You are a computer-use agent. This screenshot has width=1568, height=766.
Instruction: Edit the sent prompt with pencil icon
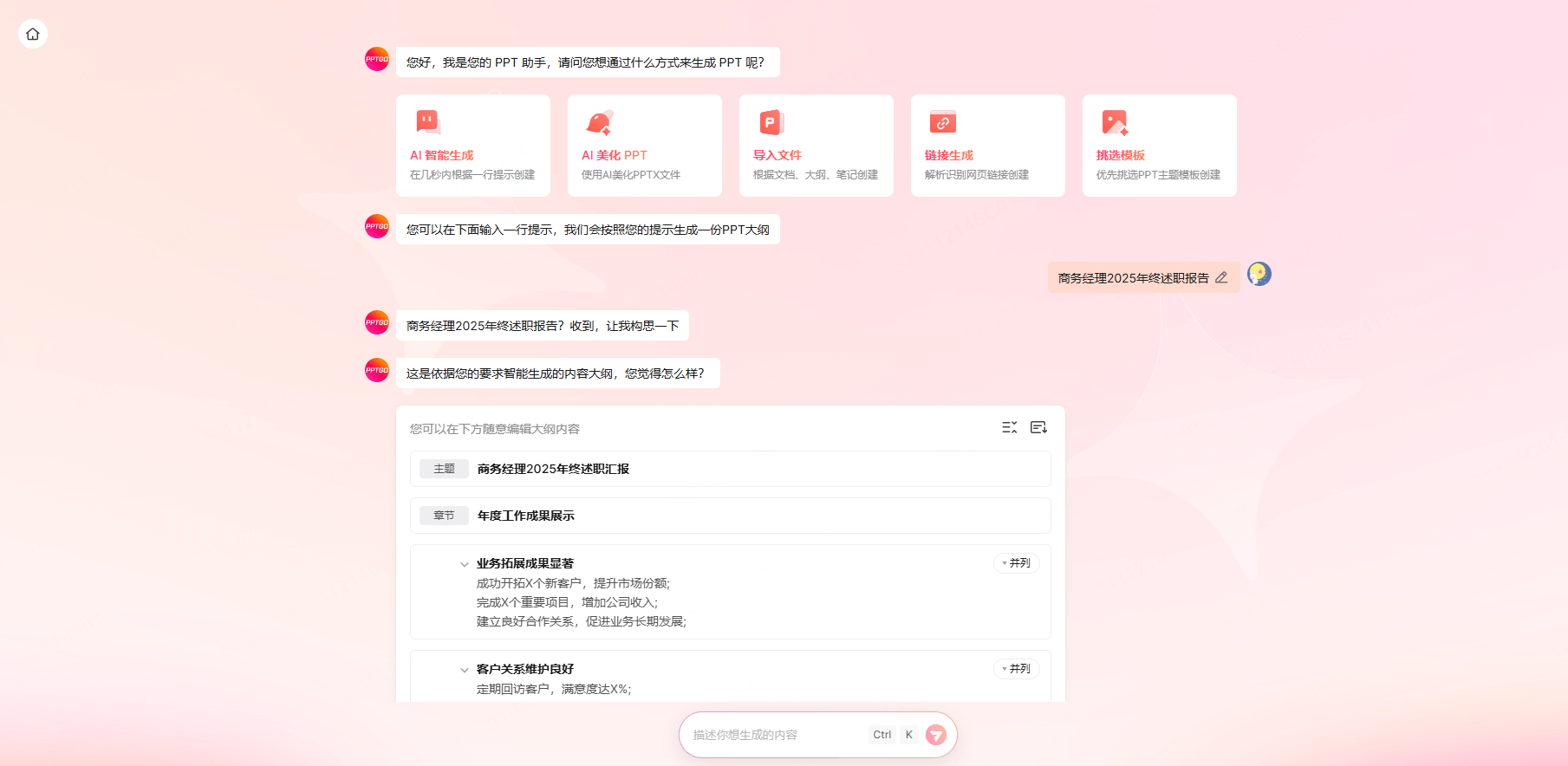point(1221,277)
